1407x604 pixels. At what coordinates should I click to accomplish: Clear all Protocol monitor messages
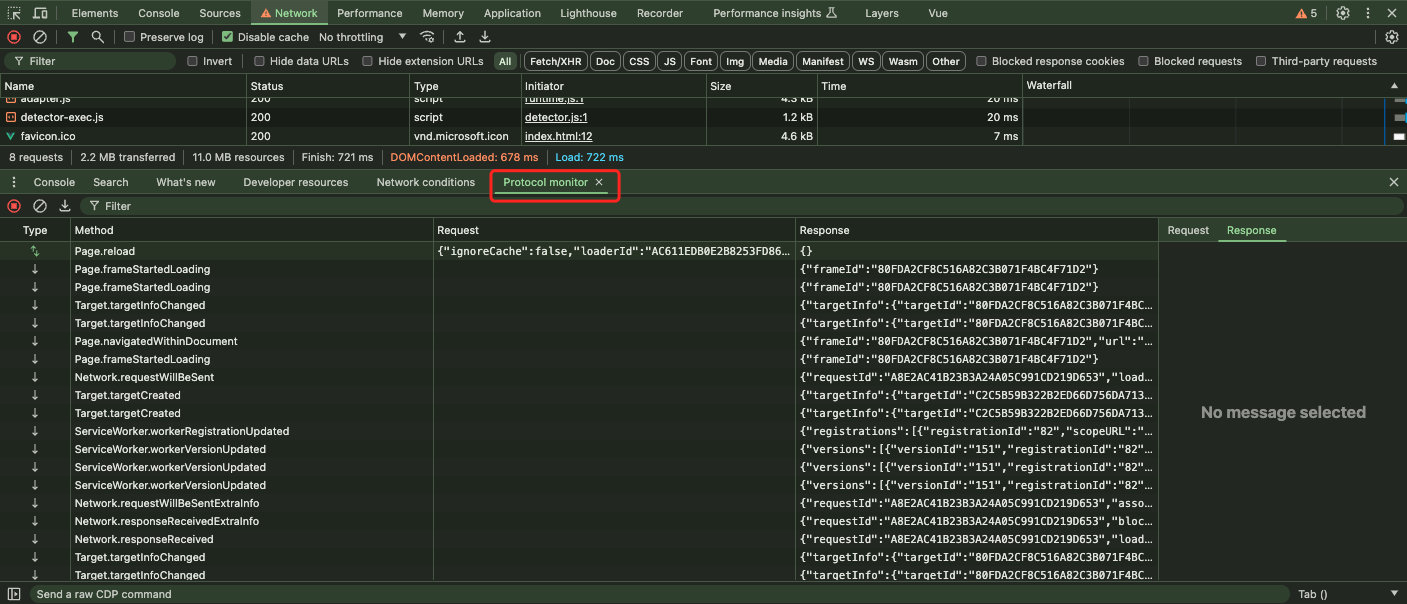pyautogui.click(x=40, y=206)
